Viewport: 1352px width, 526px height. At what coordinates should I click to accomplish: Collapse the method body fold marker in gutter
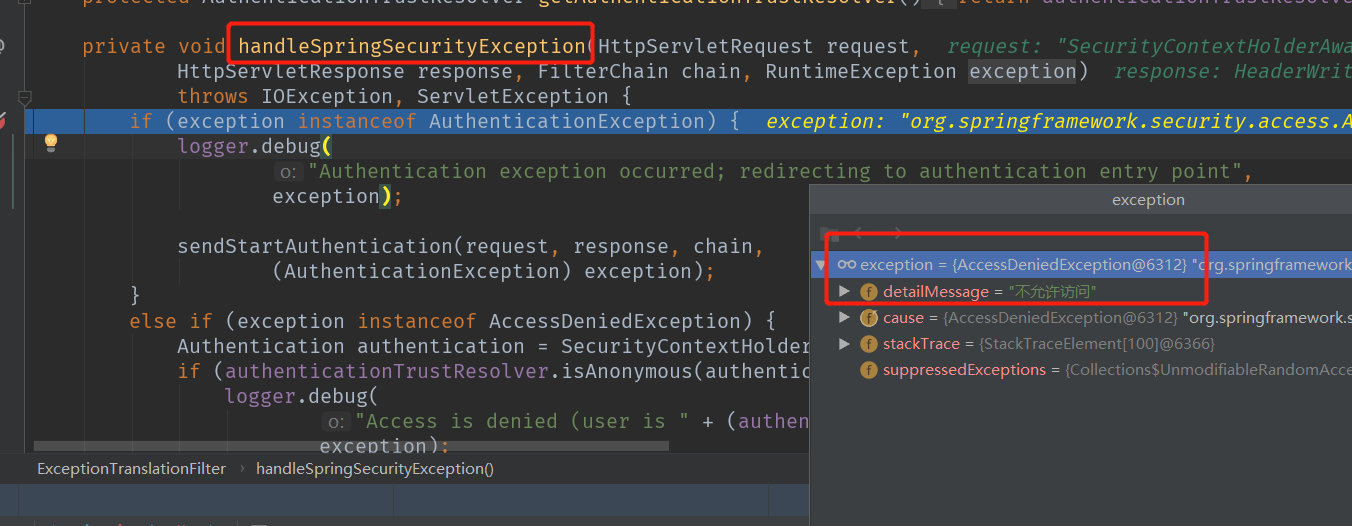click(25, 97)
